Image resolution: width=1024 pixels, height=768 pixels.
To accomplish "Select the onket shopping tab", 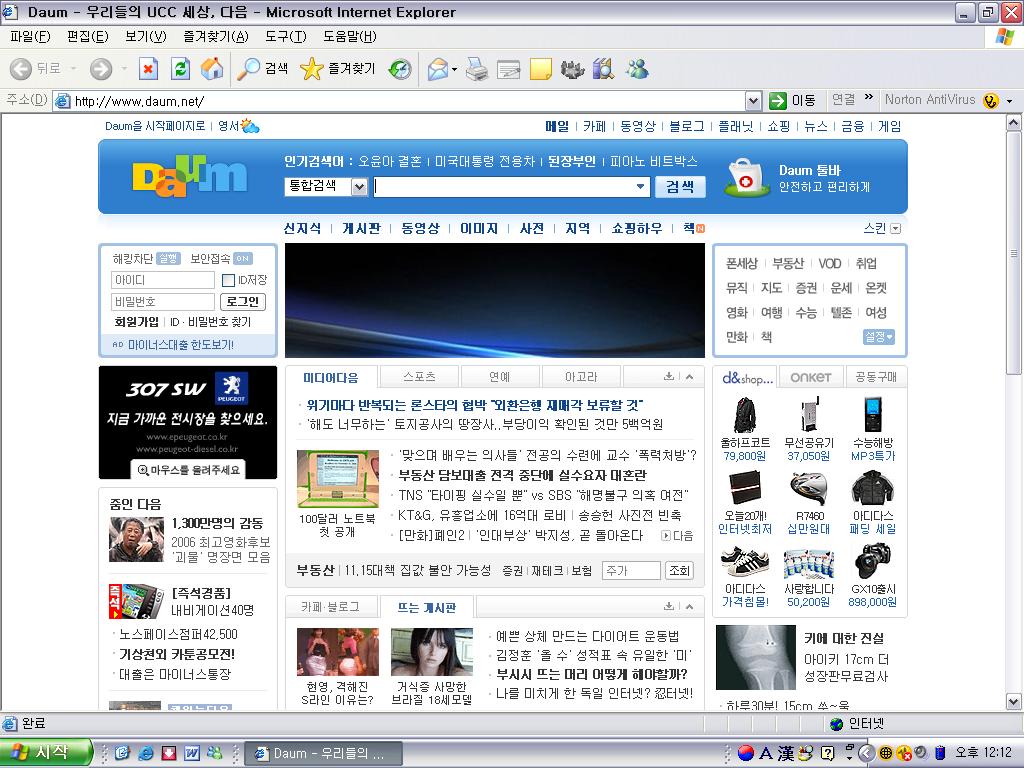I will click(810, 377).
